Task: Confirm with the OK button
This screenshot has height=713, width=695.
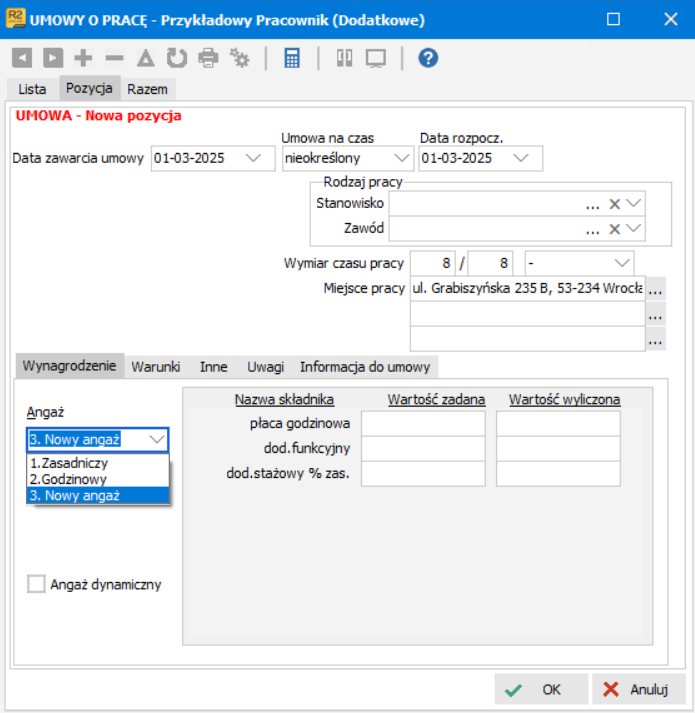Action: tap(541, 689)
